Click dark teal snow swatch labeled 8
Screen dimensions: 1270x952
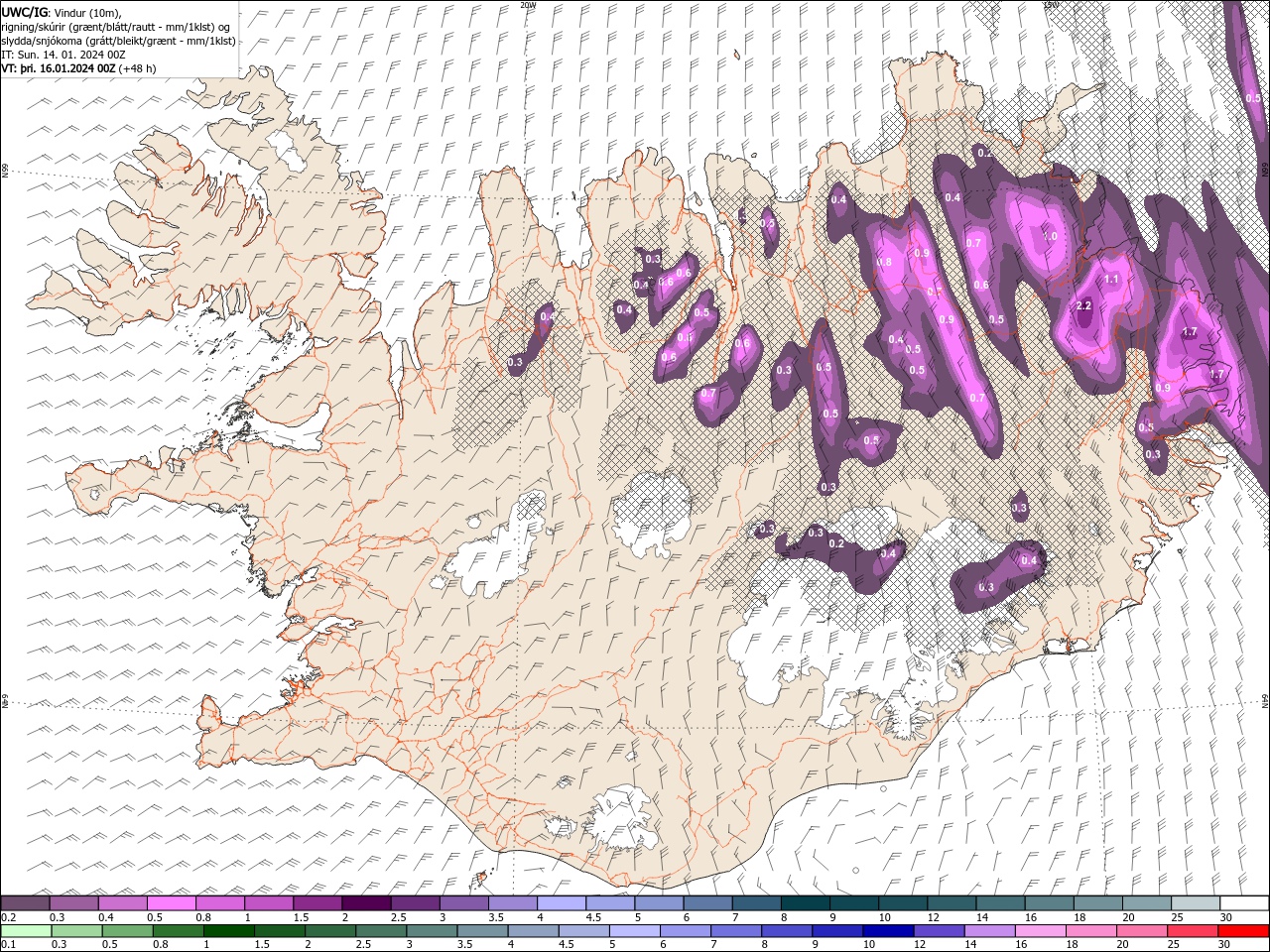[806, 903]
